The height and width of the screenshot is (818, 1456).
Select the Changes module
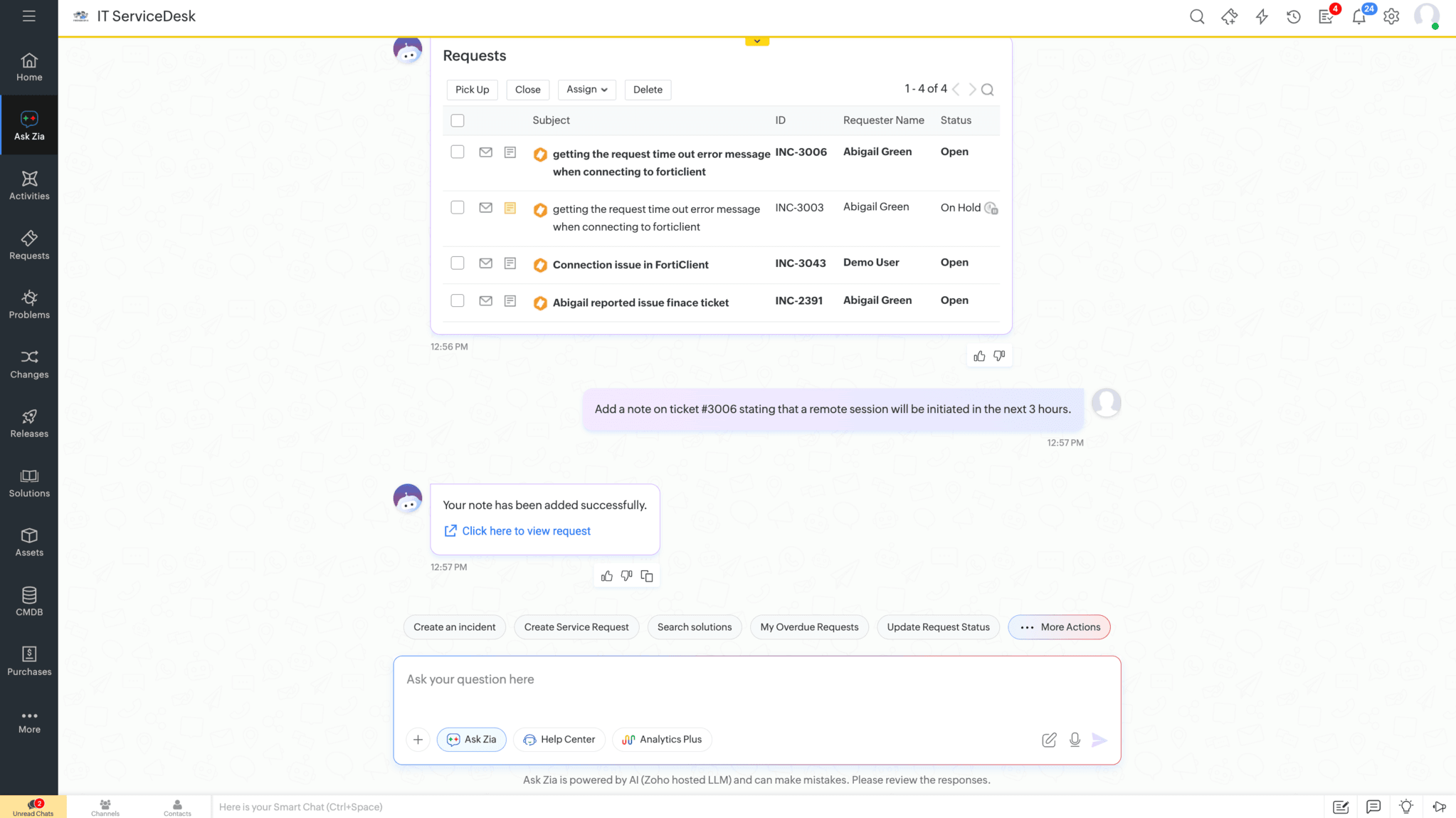click(x=29, y=365)
